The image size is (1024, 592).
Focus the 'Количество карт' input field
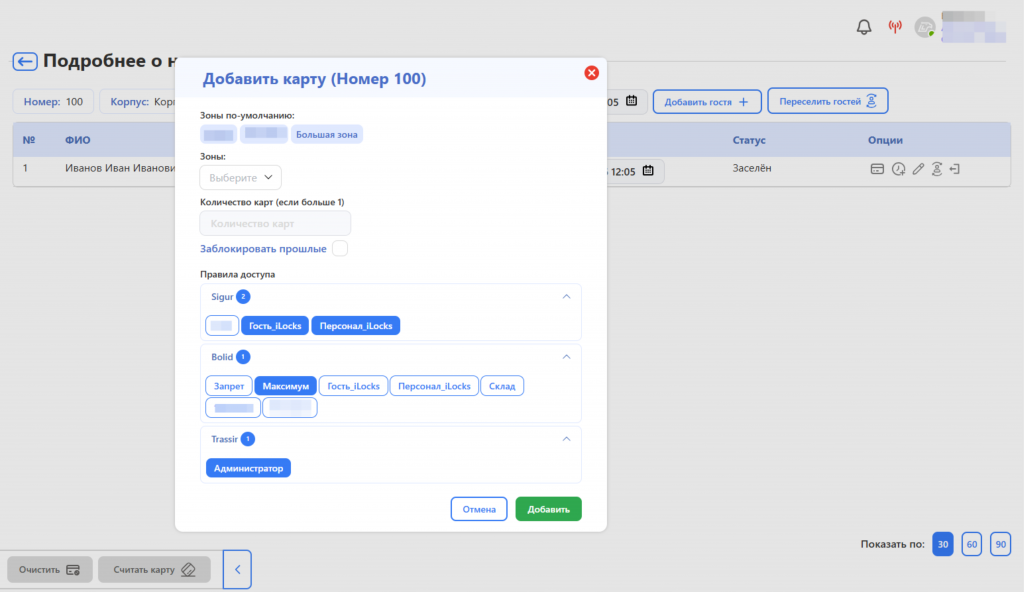[275, 223]
